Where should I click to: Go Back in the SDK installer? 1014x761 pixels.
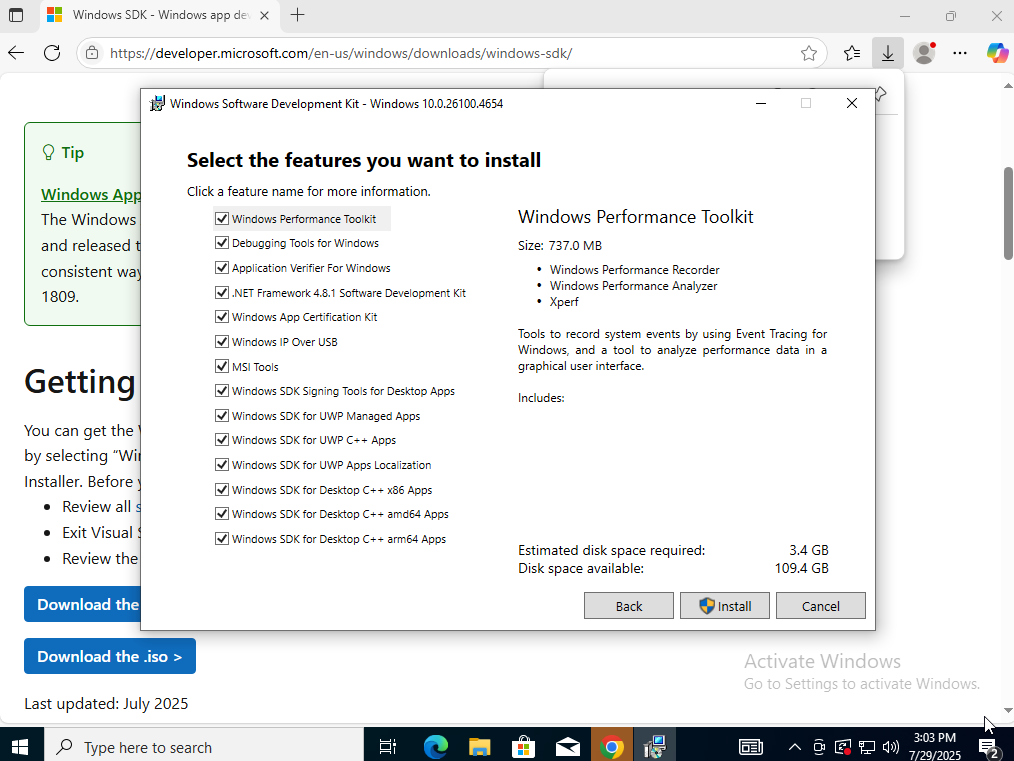[629, 606]
